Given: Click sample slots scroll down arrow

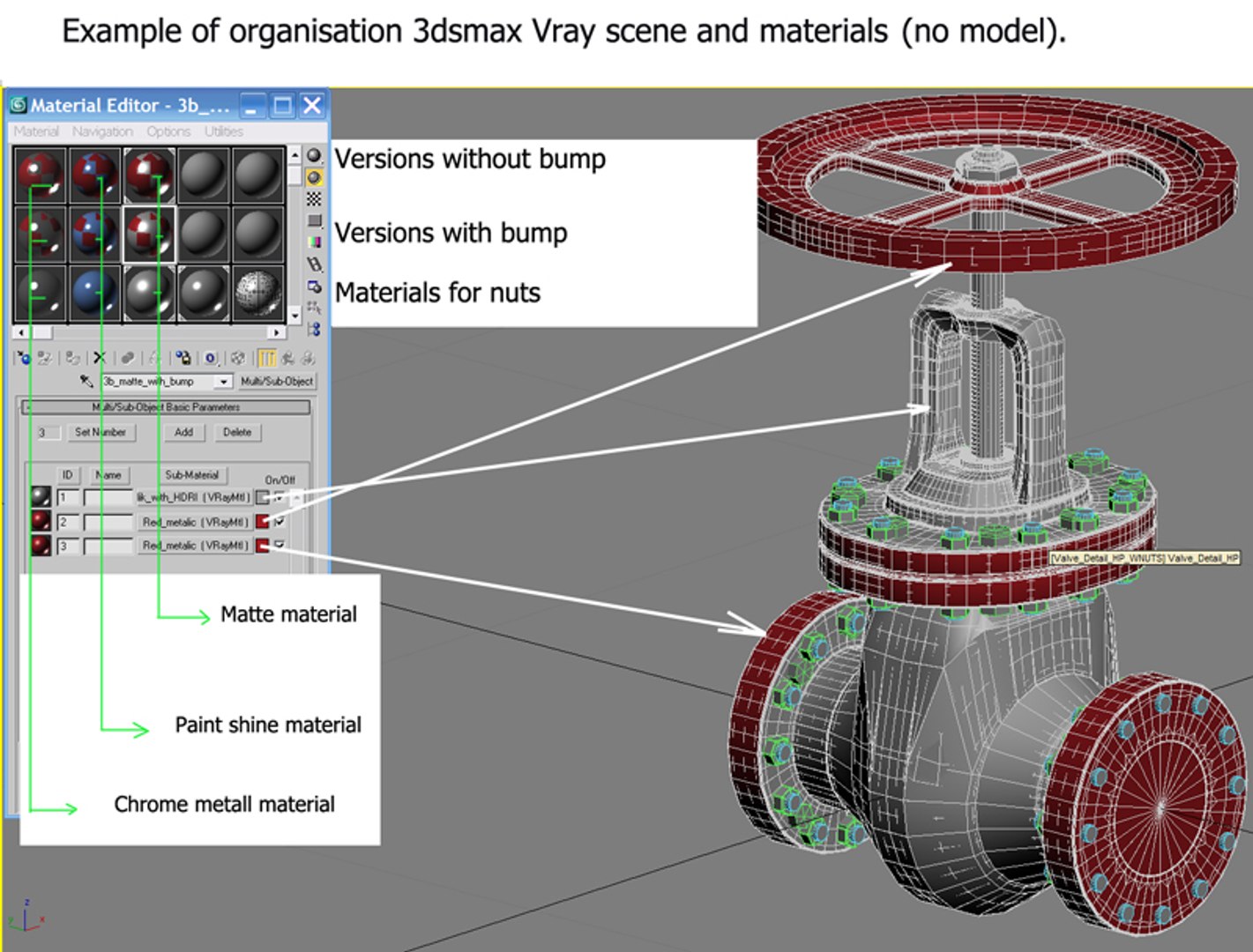Looking at the screenshot, I should [x=295, y=315].
